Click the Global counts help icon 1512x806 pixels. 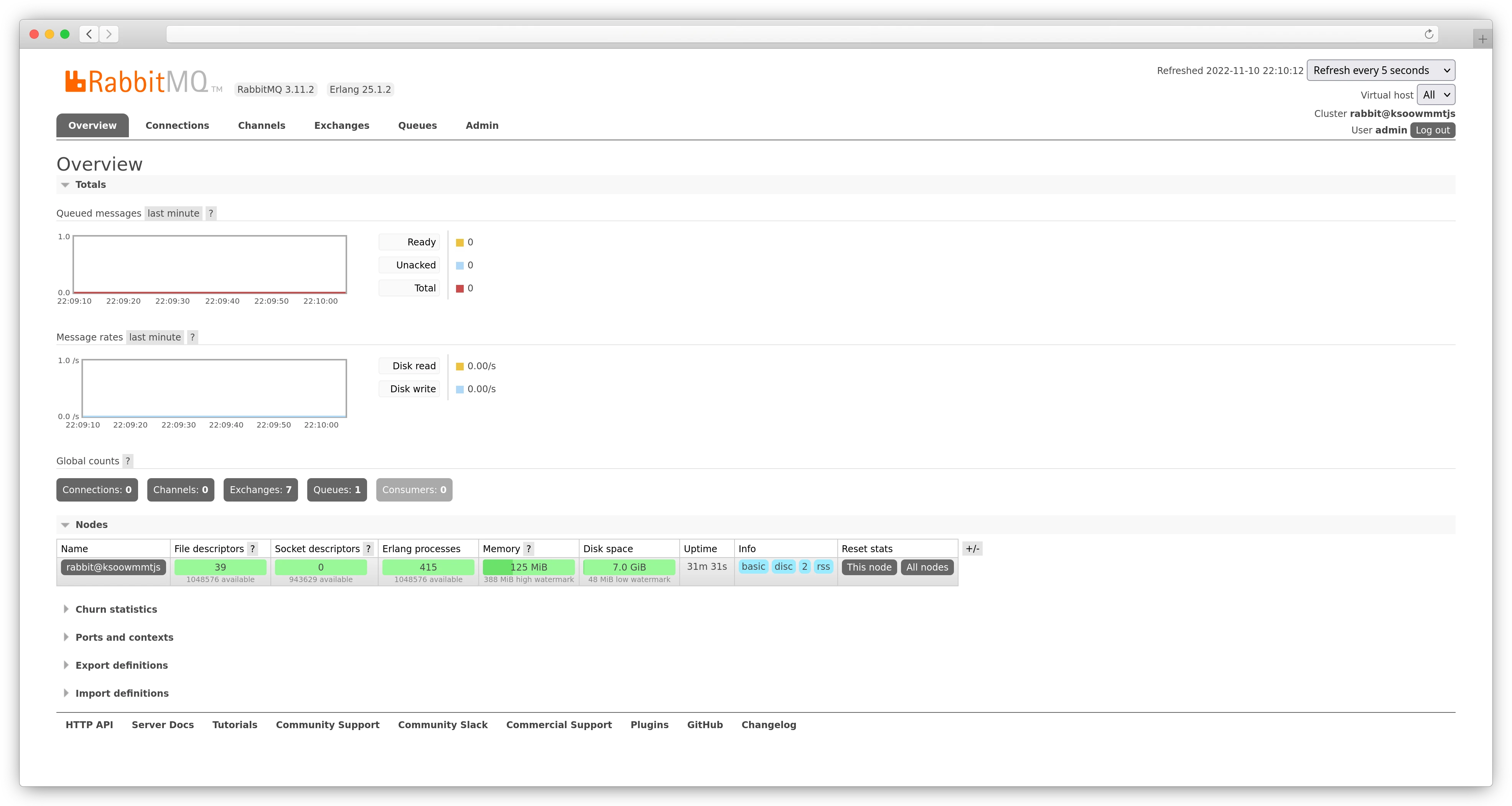tap(127, 461)
